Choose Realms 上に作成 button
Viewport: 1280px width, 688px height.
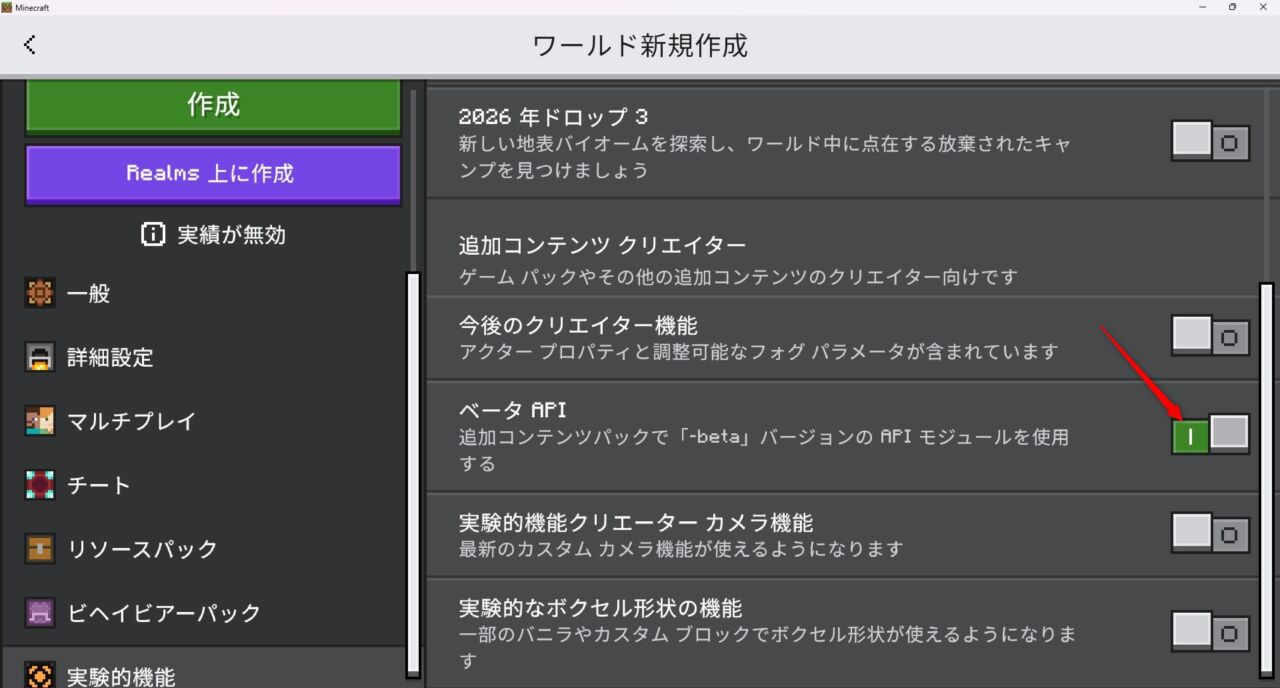[x=213, y=174]
